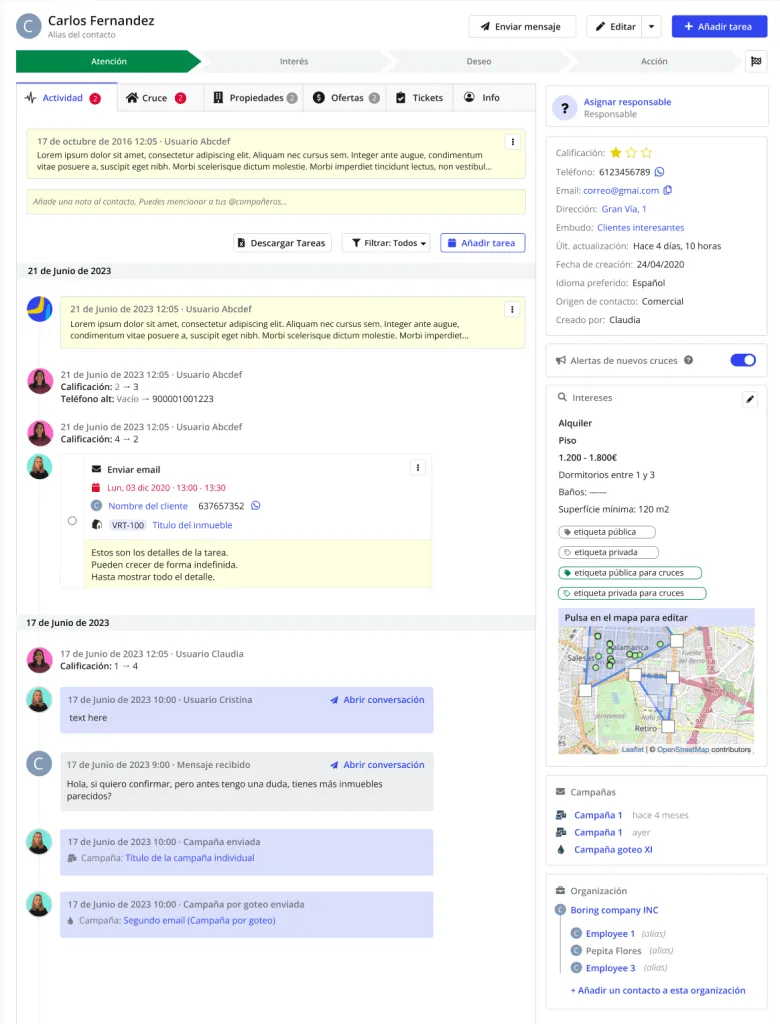Open Título de la campaña individual link
Screen dimensions: 780x1024
coord(190,857)
